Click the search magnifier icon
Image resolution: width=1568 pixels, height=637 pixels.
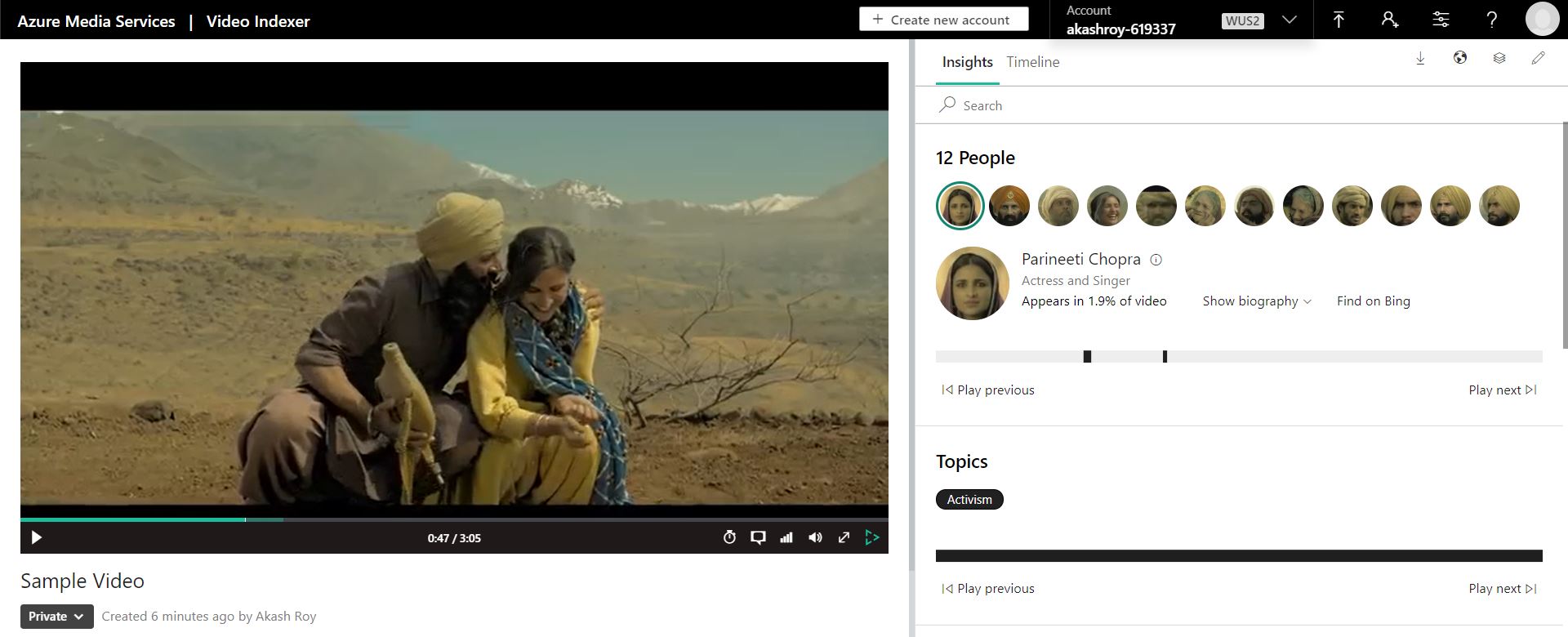947,105
